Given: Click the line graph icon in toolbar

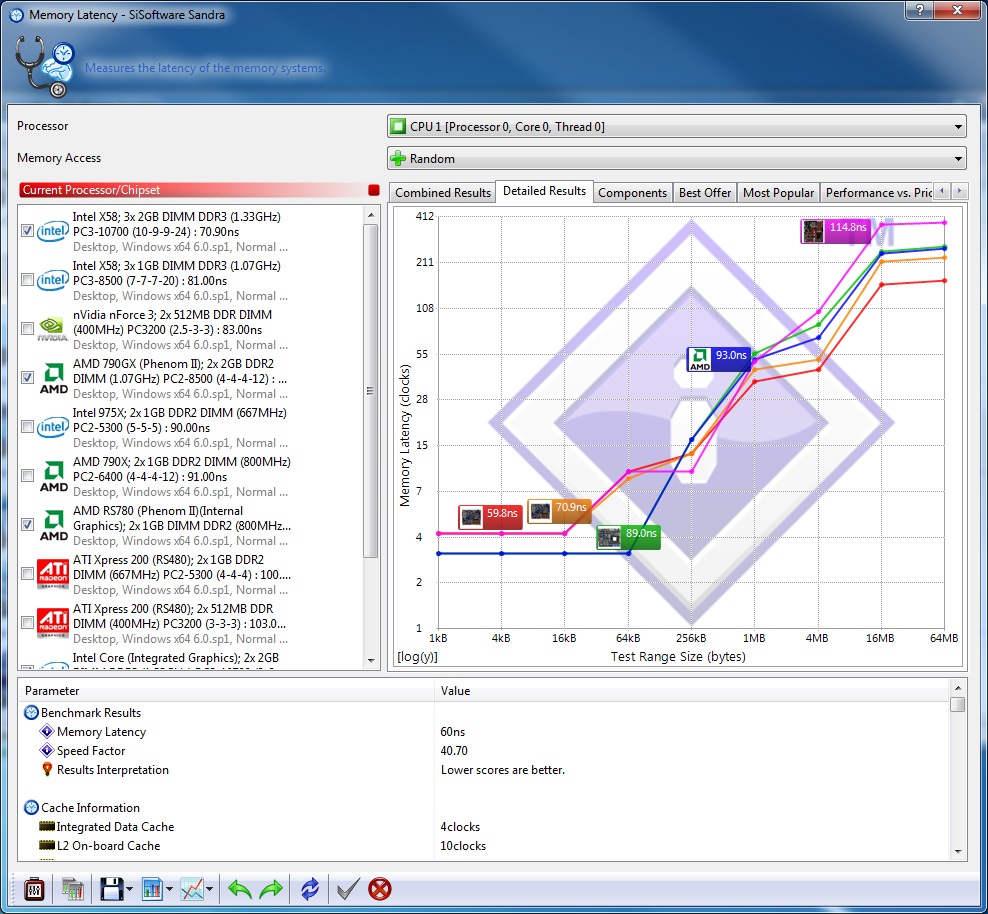Looking at the screenshot, I should tap(192, 889).
